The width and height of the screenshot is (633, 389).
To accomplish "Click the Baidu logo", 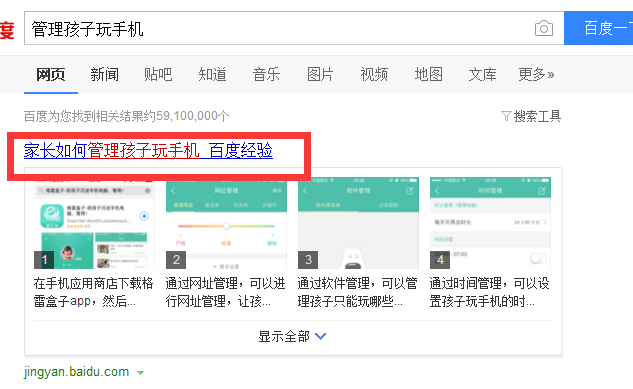I will click(7, 30).
